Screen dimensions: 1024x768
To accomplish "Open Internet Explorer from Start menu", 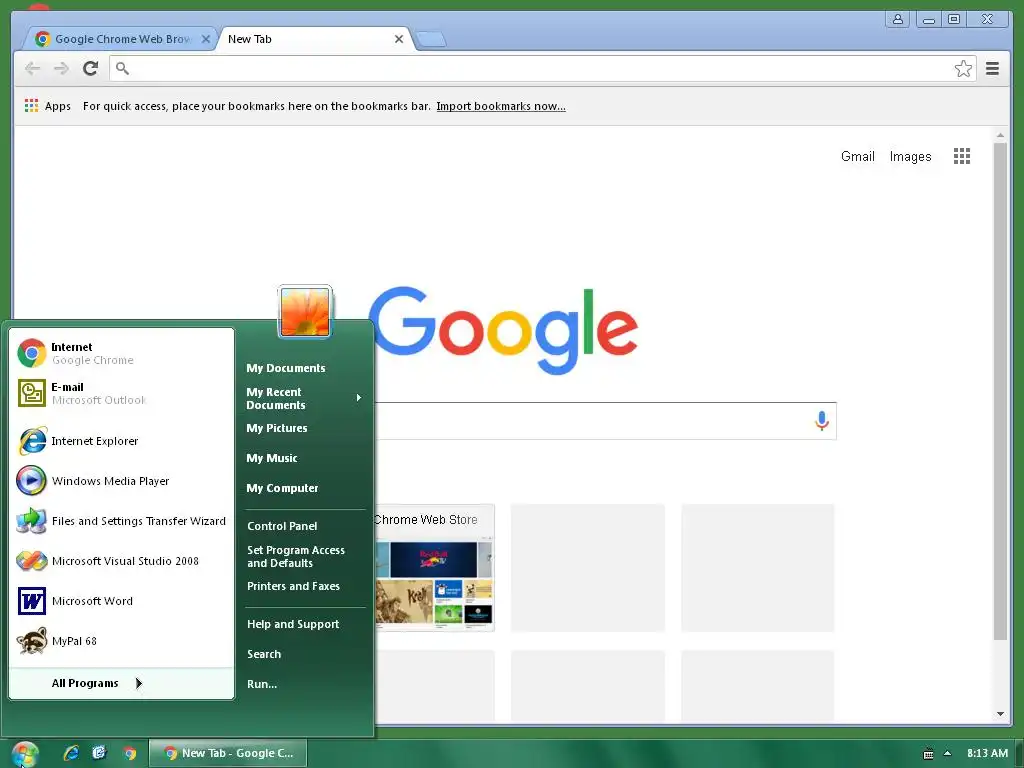I will (x=121, y=441).
